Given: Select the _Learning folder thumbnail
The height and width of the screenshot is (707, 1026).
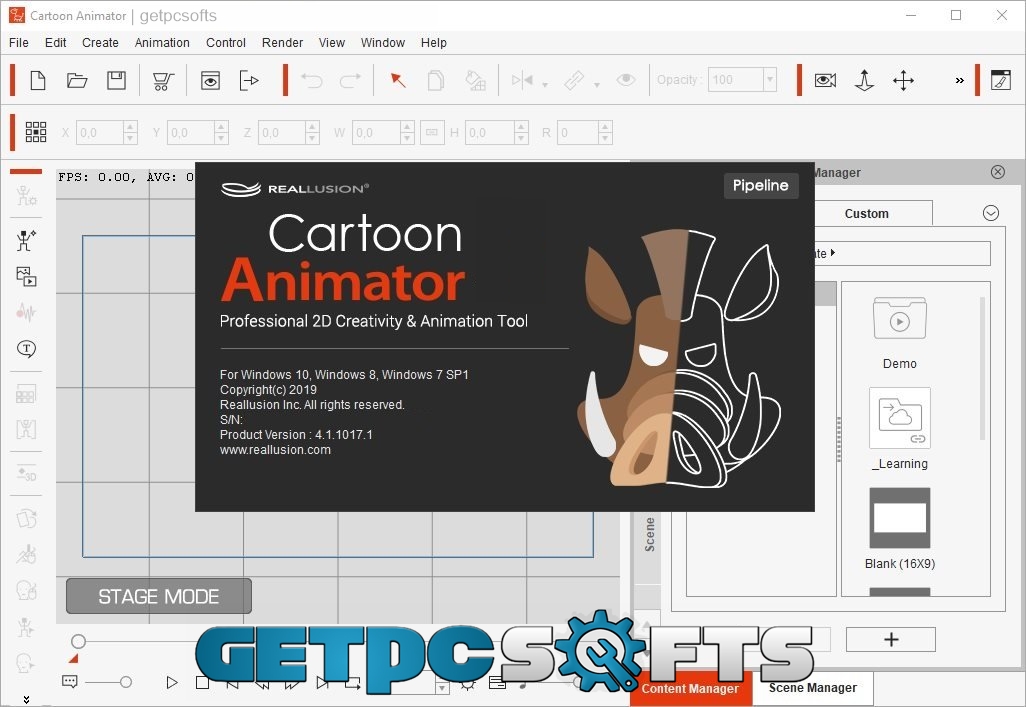Looking at the screenshot, I should pyautogui.click(x=900, y=418).
